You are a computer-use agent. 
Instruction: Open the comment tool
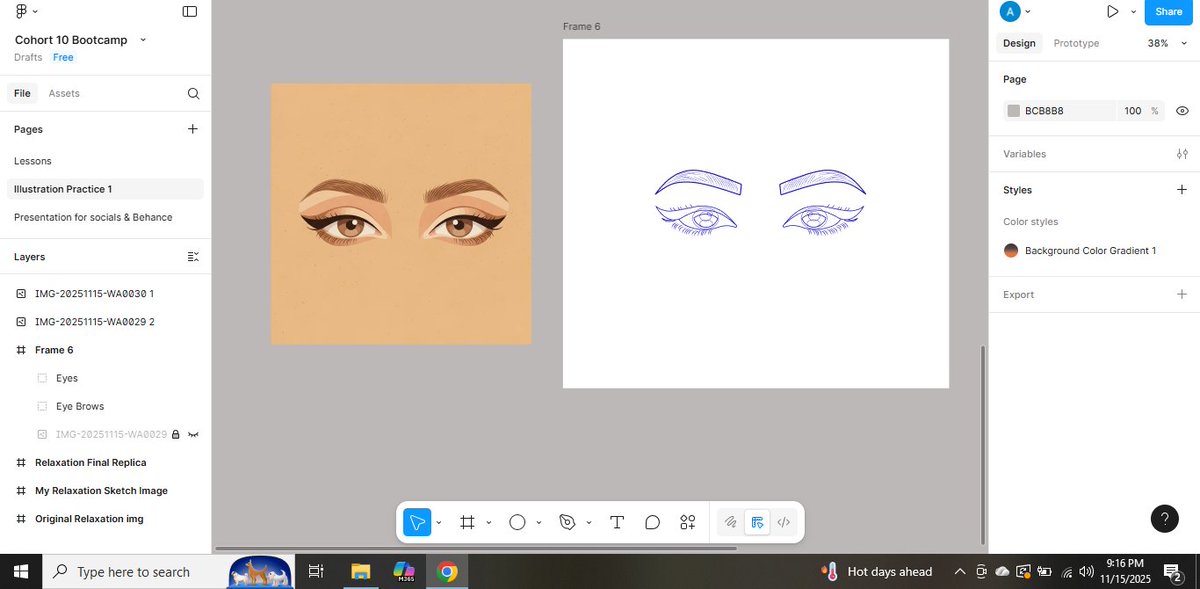[x=652, y=521]
